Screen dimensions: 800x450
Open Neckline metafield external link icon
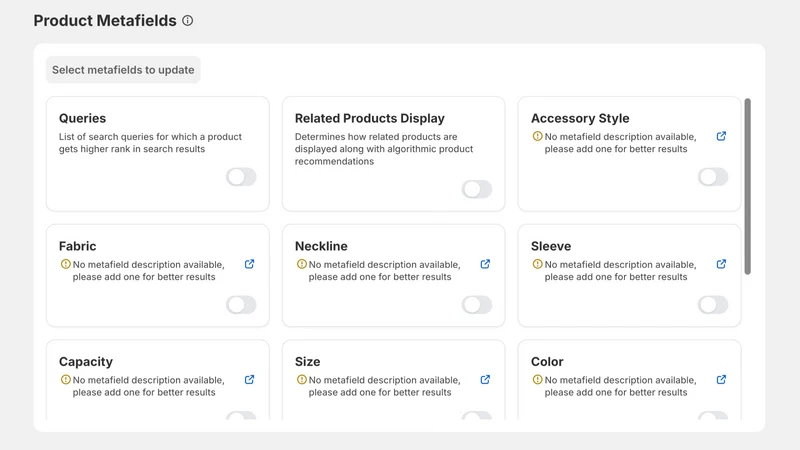point(485,264)
